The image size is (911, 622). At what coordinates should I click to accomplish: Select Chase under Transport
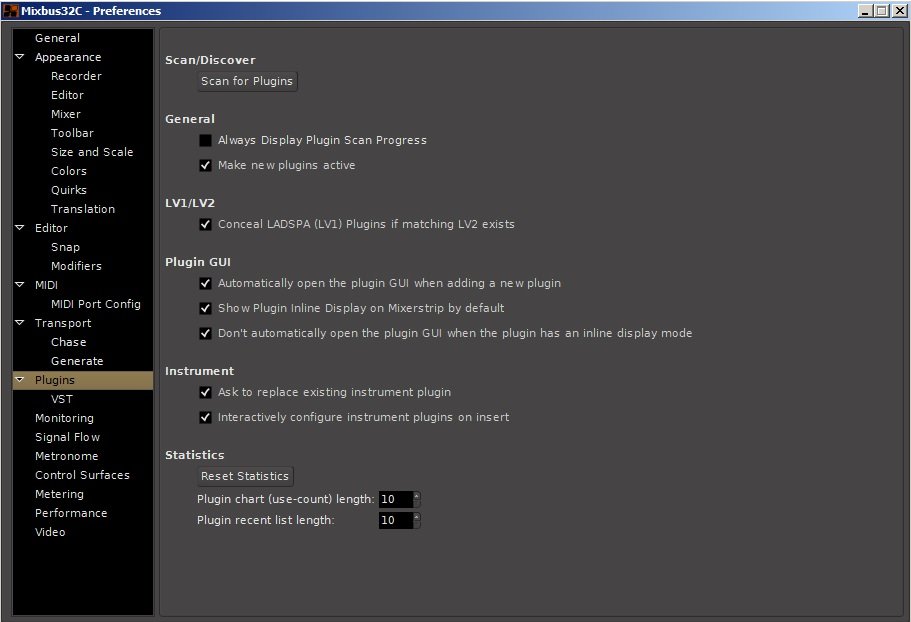click(x=69, y=342)
